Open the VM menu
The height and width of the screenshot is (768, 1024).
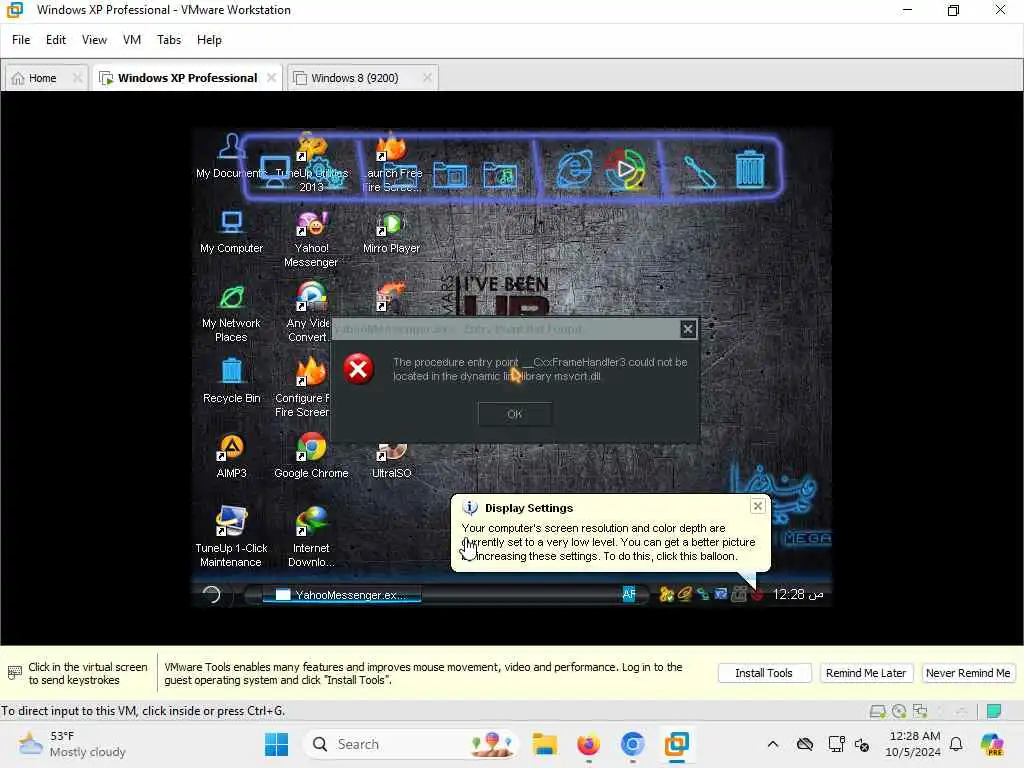132,40
